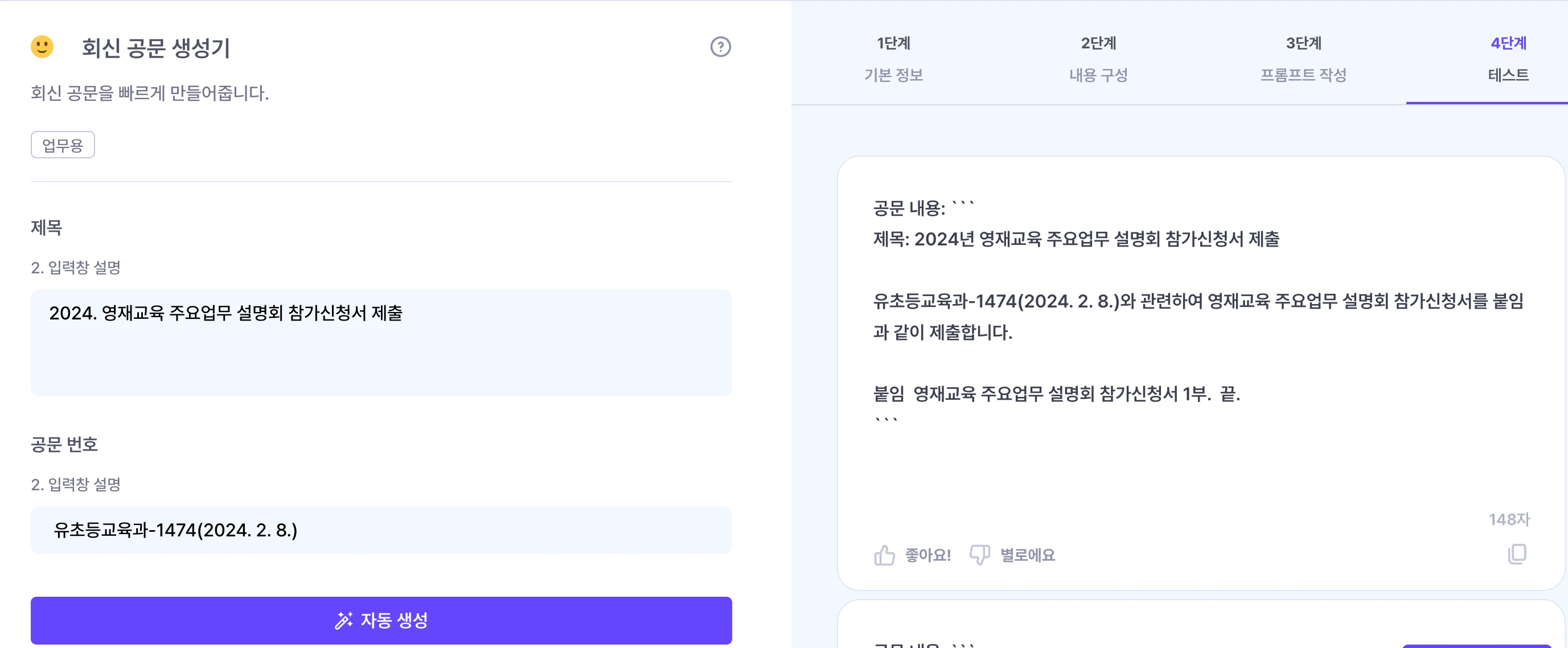Click the 제목 field label
This screenshot has height=648, width=1568.
(47, 228)
